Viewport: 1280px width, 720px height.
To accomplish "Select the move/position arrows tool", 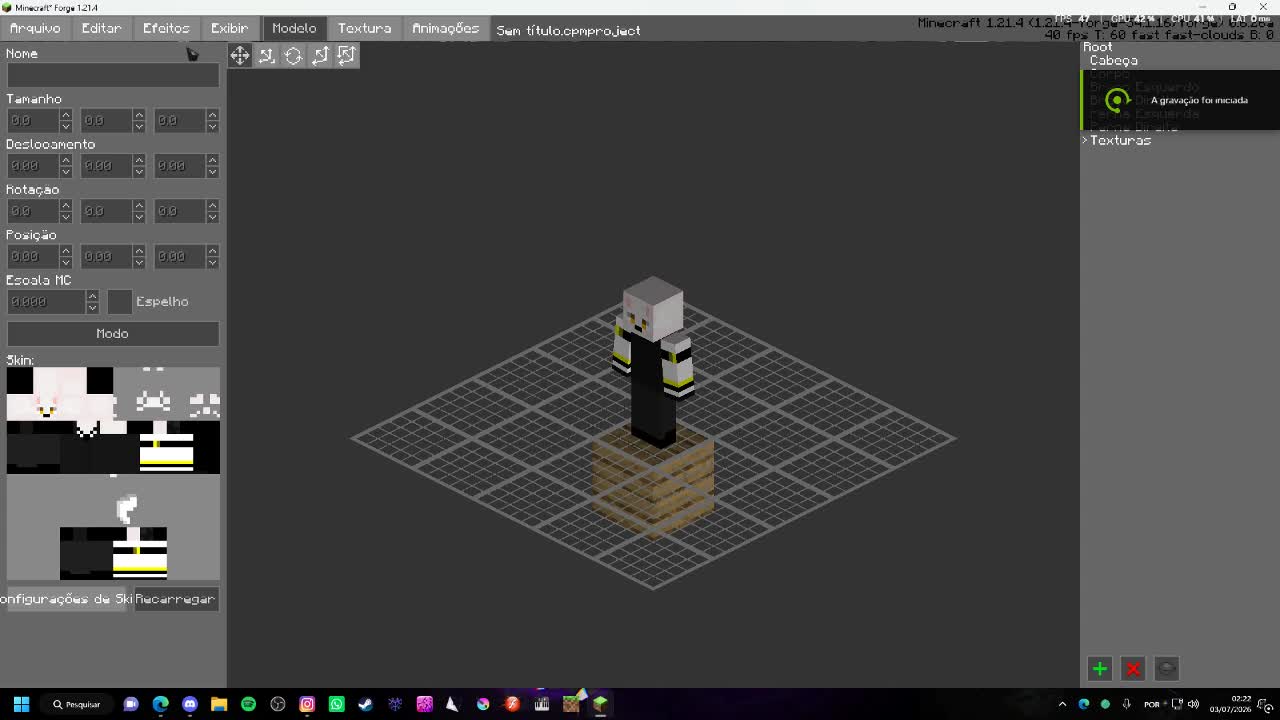I will [240, 56].
